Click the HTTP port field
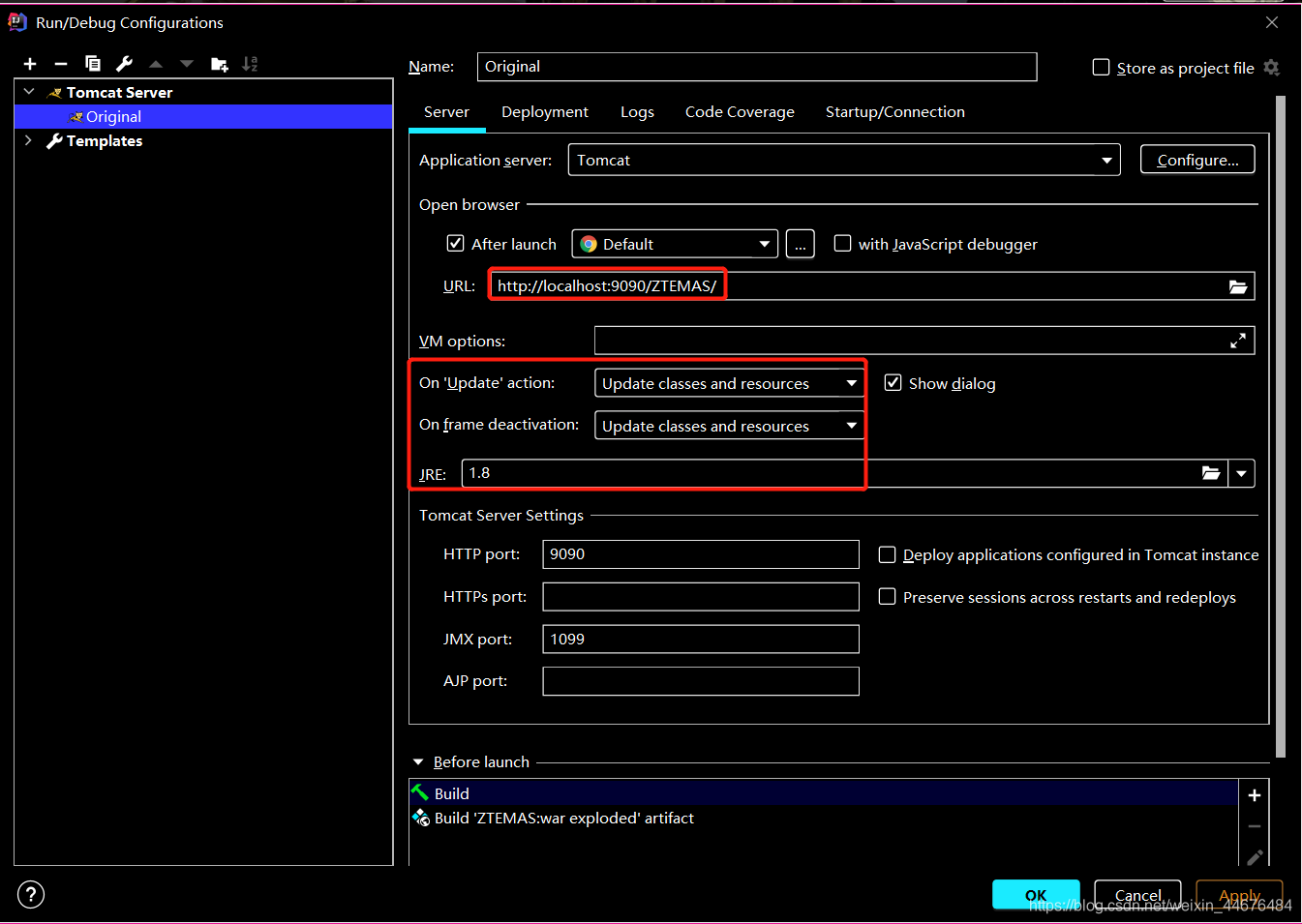The image size is (1302, 924). [701, 554]
